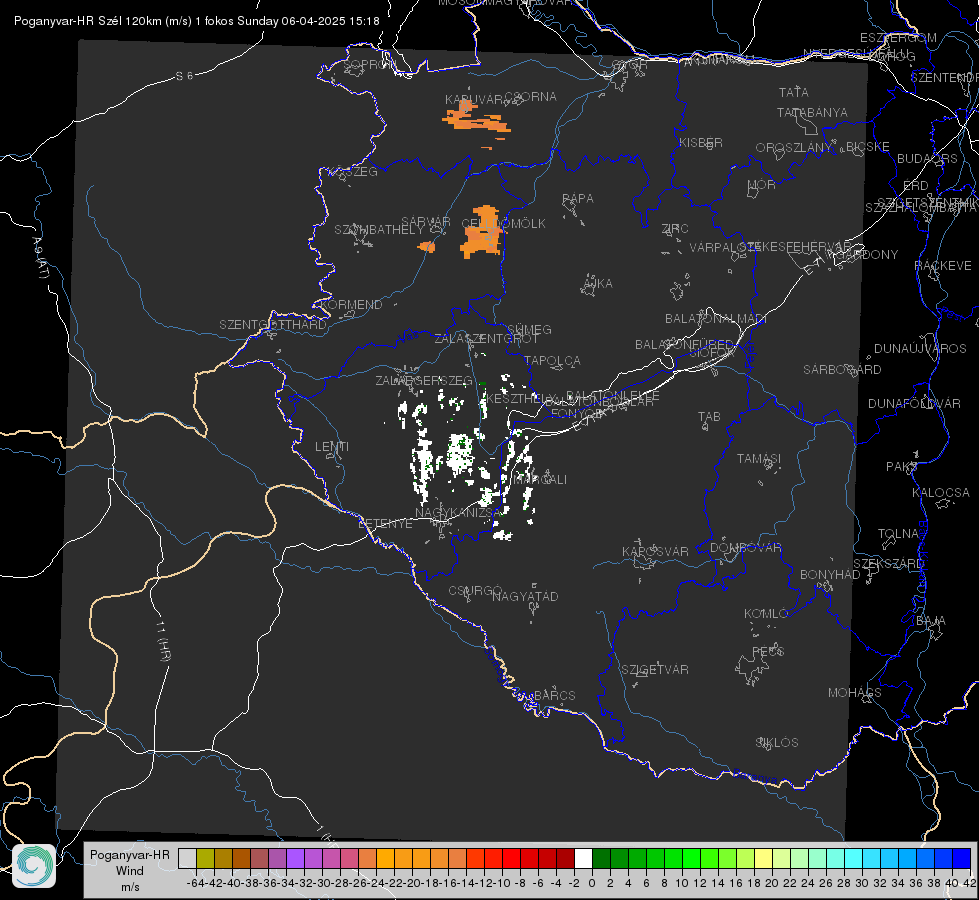Screen dimensions: 979x900
Task: Click the 'SOPRON' city label
Action: point(369,64)
